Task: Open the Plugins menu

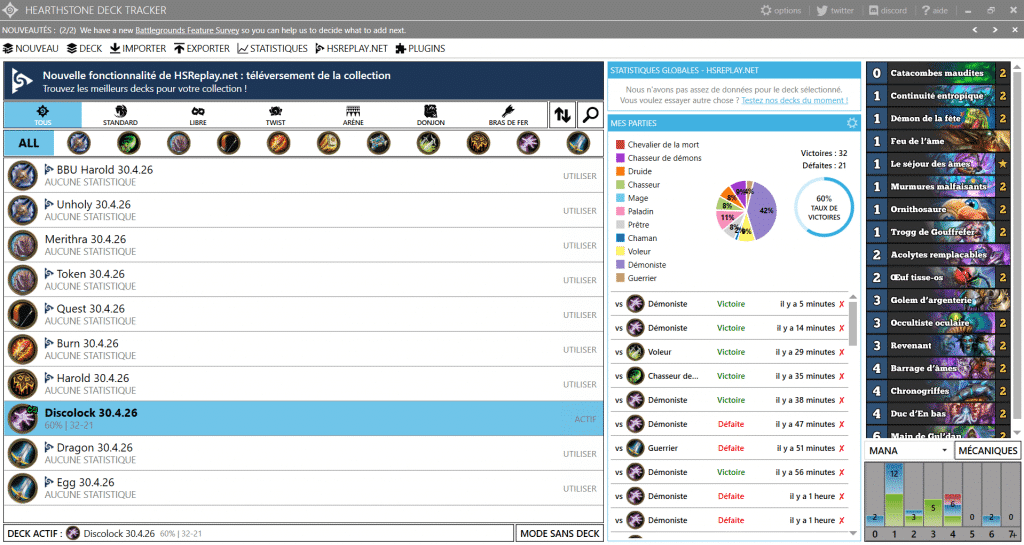Action: [421, 48]
